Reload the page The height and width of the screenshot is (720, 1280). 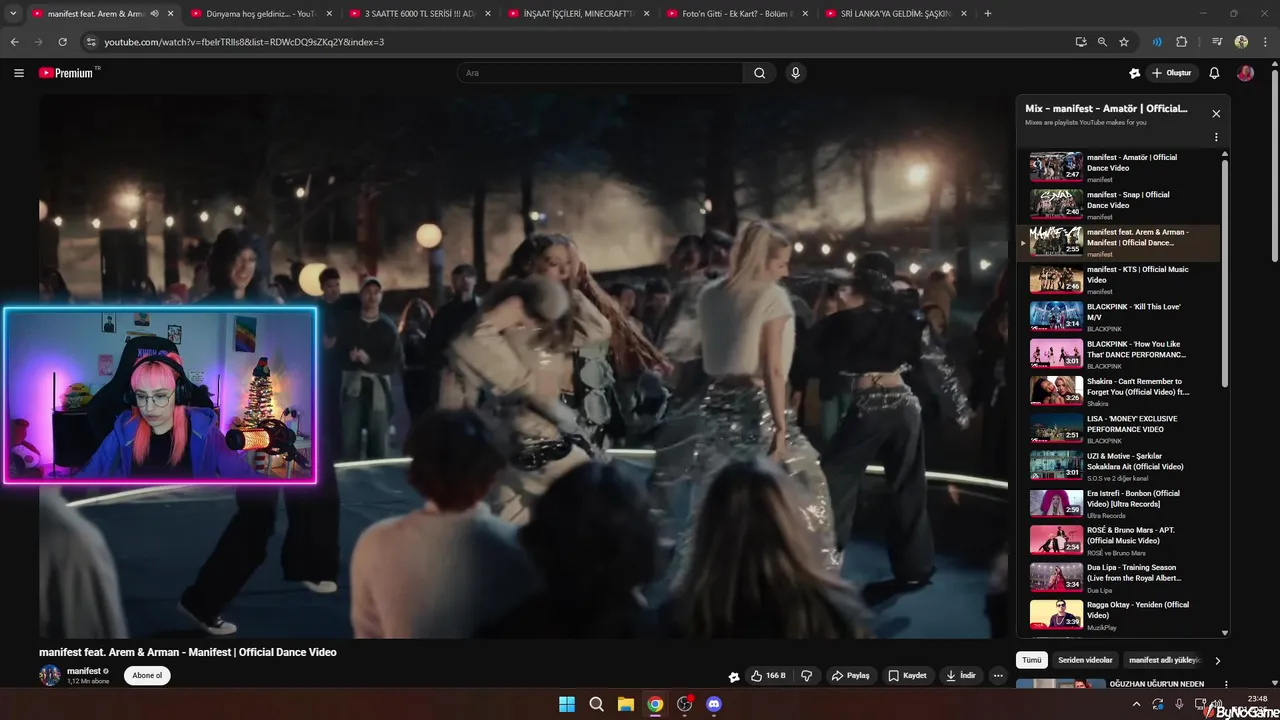click(62, 42)
